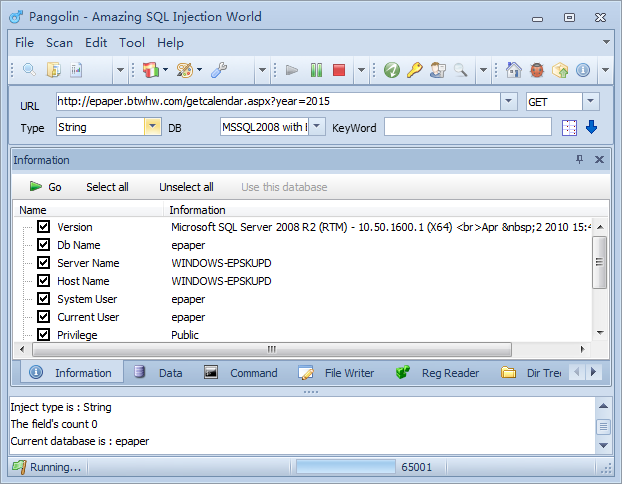Open the File menu
This screenshot has width=622, height=484.
click(24, 42)
